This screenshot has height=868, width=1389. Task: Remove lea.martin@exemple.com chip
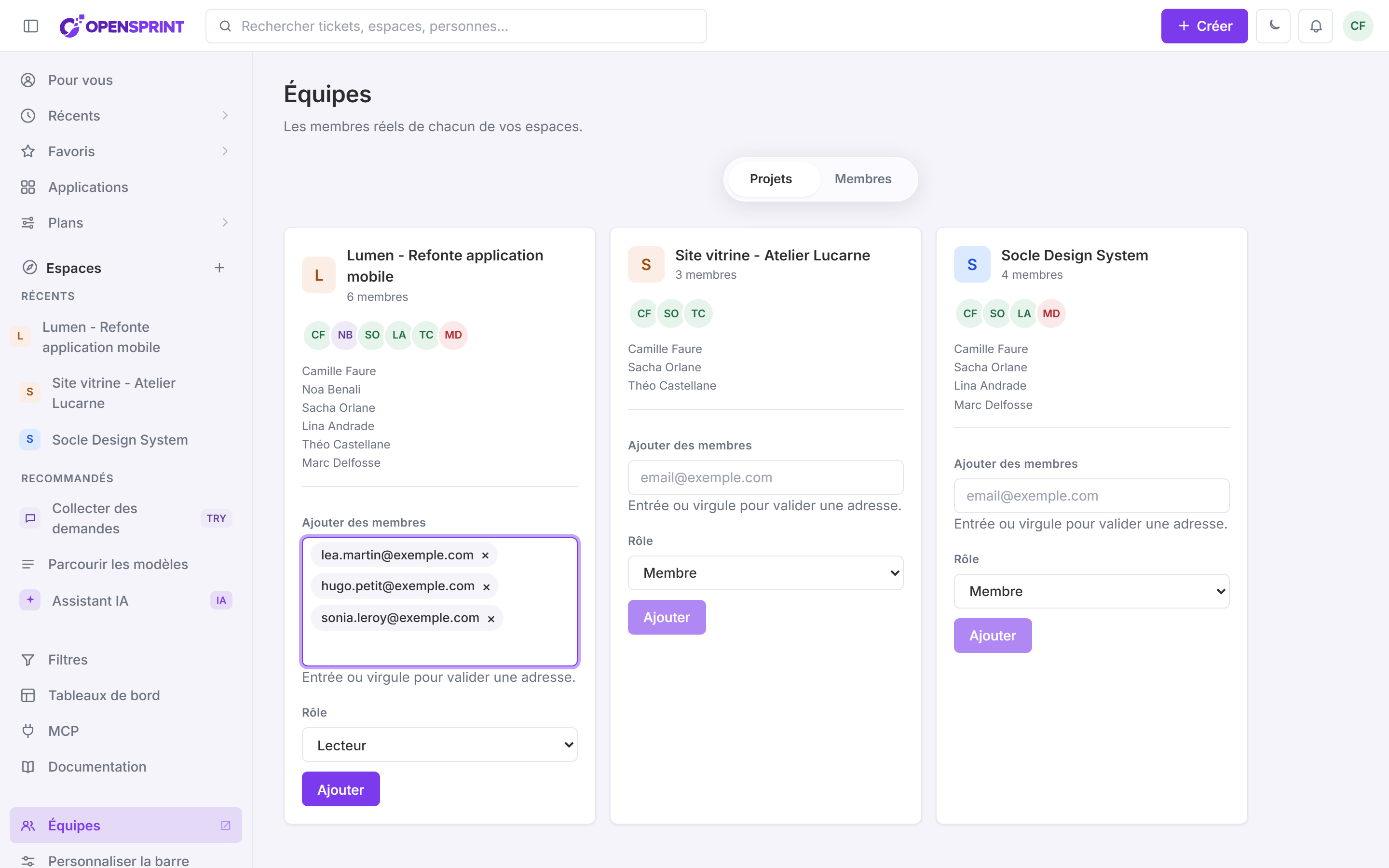pyautogui.click(x=485, y=555)
